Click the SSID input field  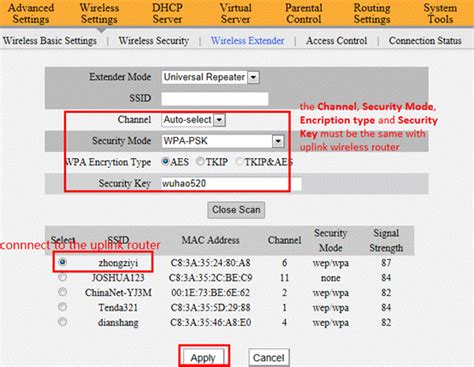tap(215, 99)
